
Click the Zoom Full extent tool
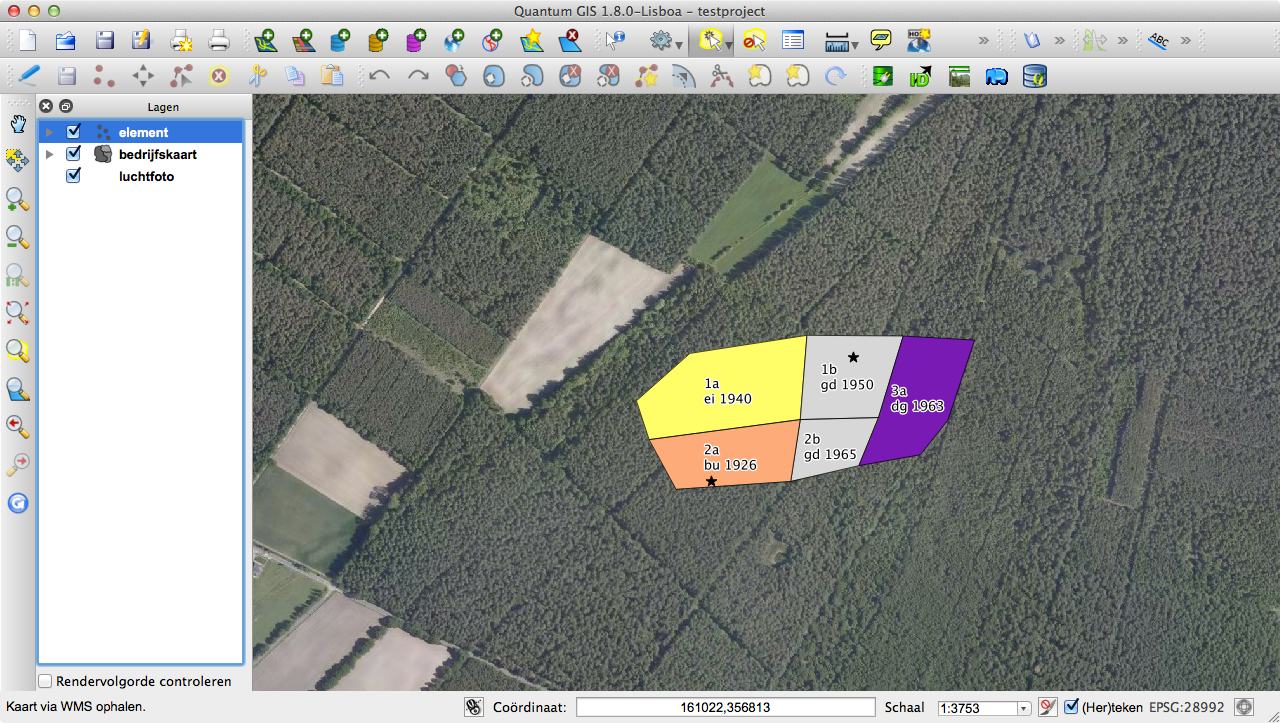pyautogui.click(x=17, y=313)
